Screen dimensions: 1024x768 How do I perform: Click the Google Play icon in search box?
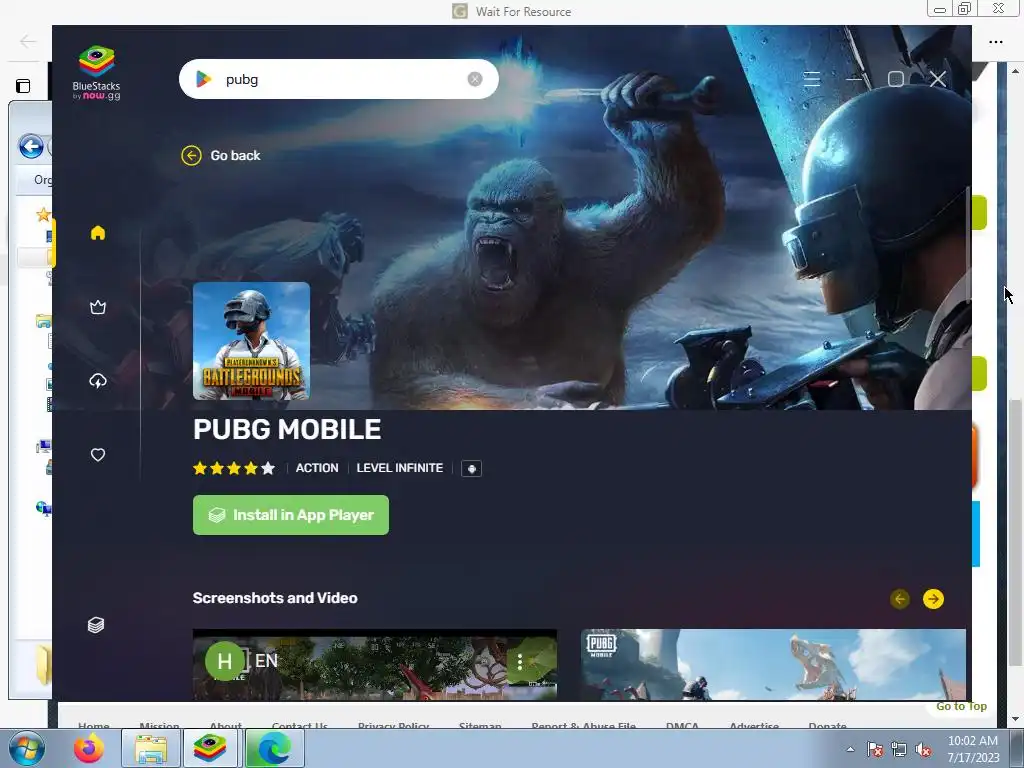tap(203, 79)
